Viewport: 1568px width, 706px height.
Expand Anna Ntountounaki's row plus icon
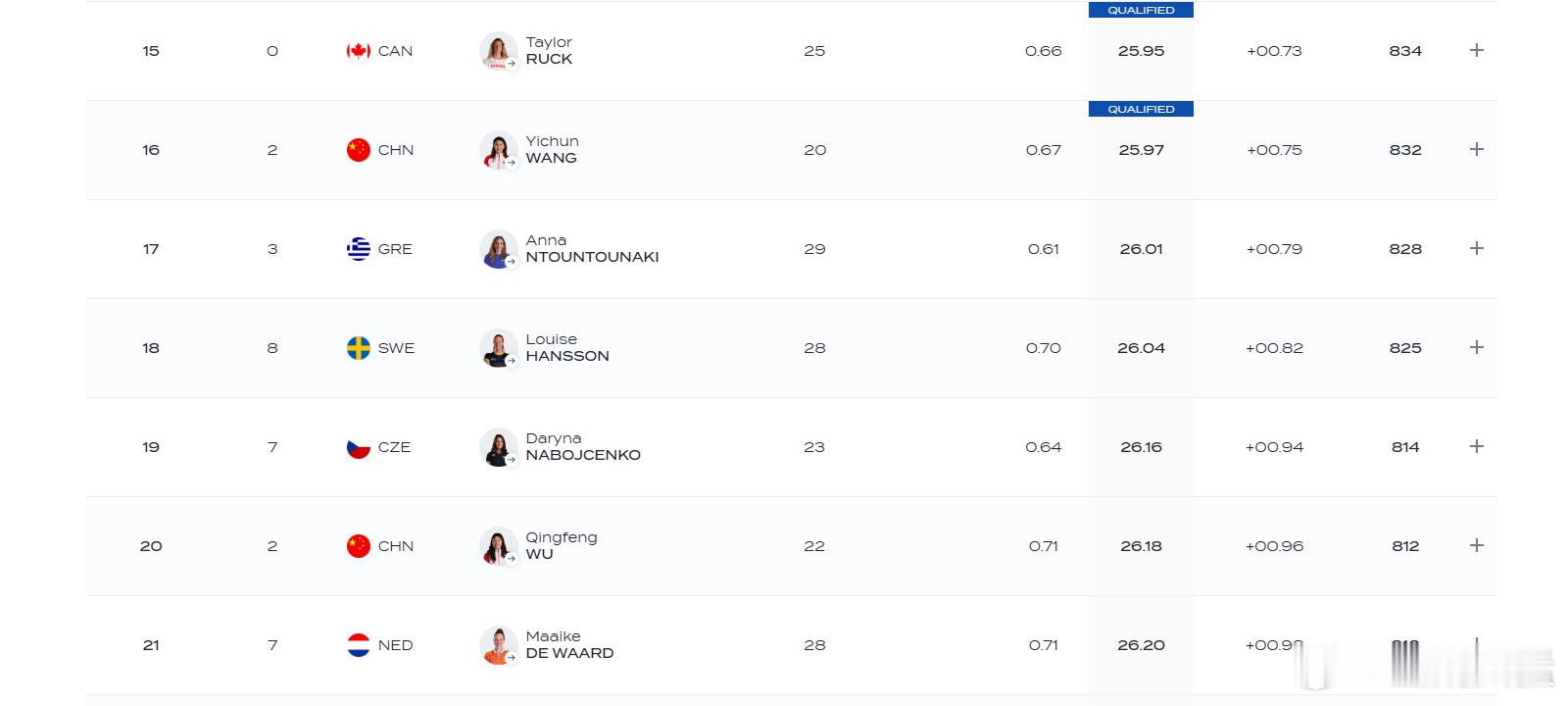coord(1477,248)
